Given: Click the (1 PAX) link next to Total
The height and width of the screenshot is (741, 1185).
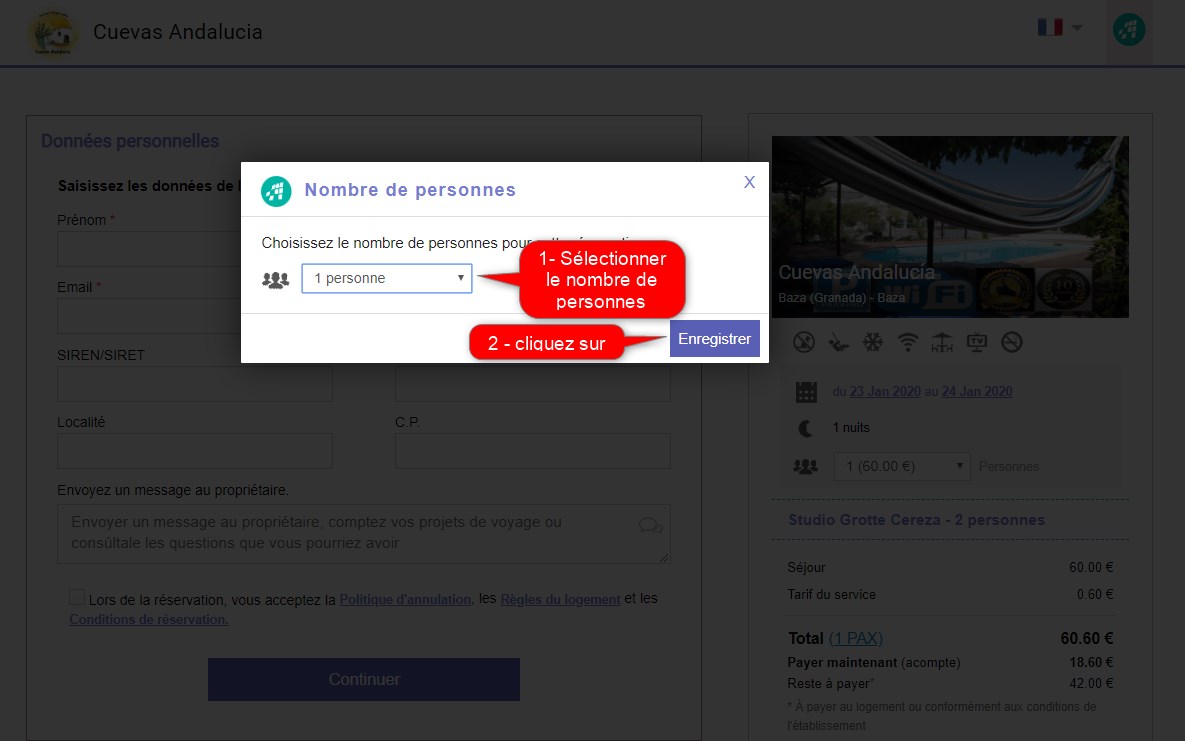Looking at the screenshot, I should pos(855,639).
